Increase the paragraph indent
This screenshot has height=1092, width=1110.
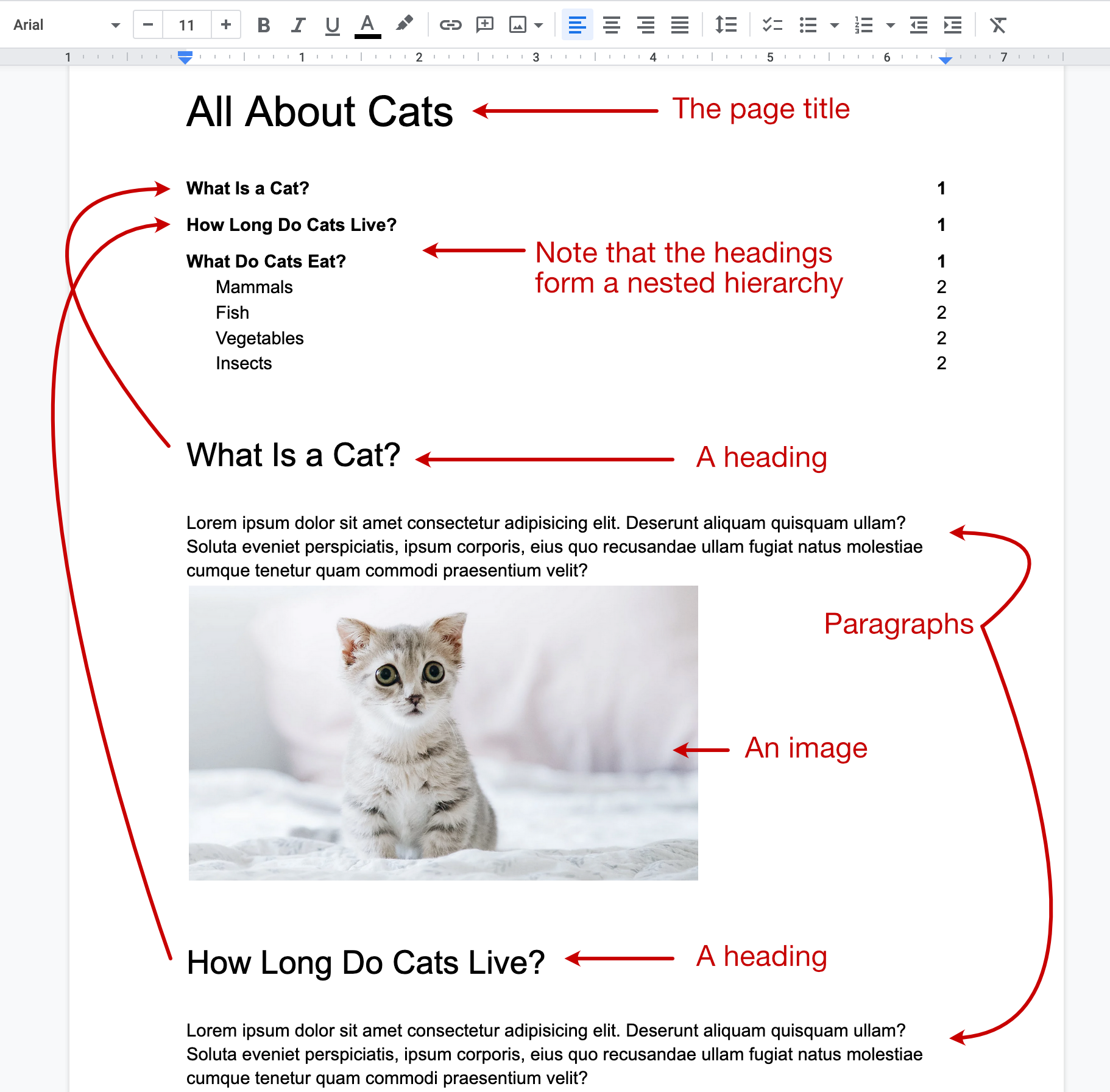point(952,25)
